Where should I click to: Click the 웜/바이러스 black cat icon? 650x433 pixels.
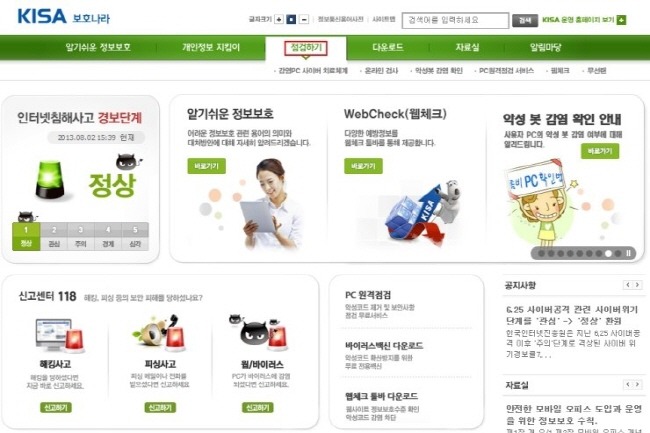pos(258,331)
